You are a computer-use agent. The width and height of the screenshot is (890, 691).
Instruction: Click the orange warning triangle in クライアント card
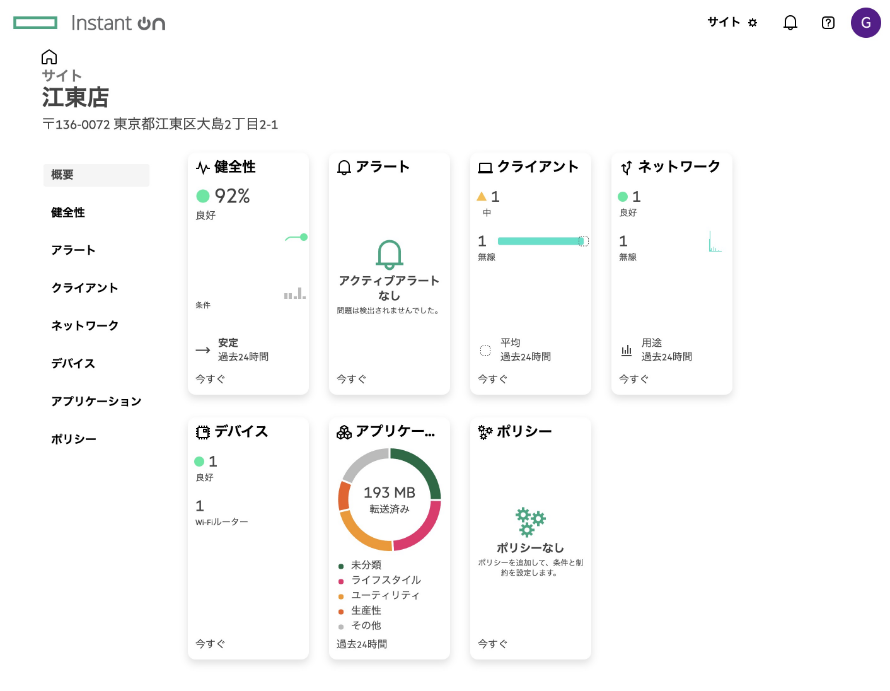481,196
